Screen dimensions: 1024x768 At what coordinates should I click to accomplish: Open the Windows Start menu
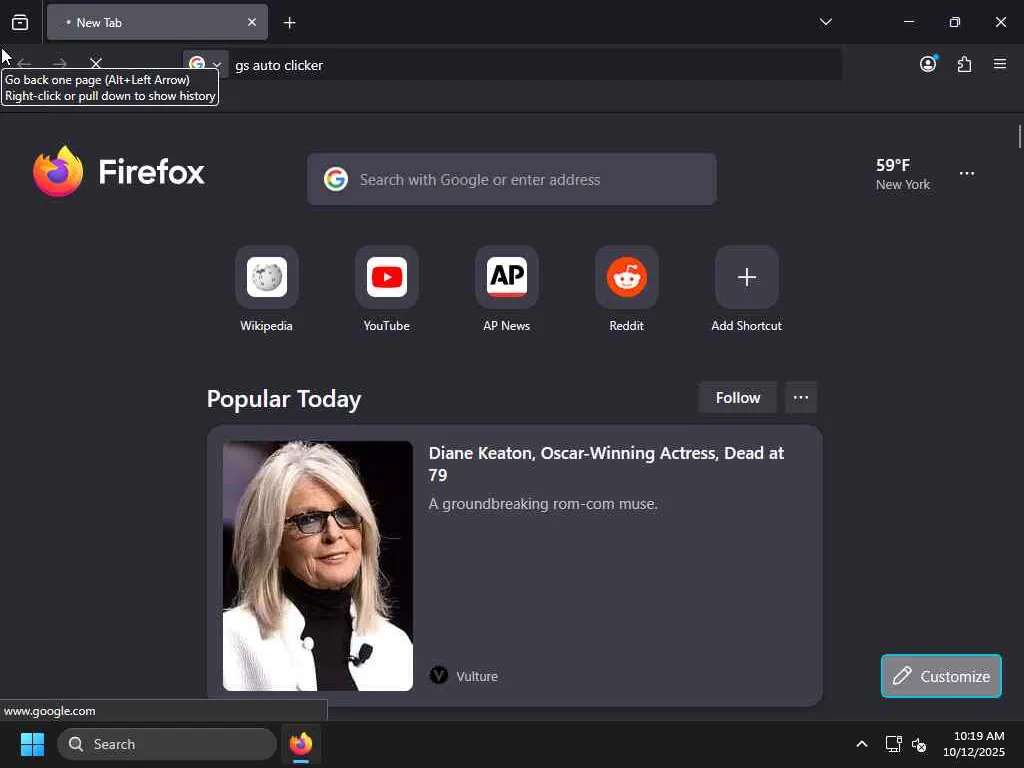(x=32, y=744)
